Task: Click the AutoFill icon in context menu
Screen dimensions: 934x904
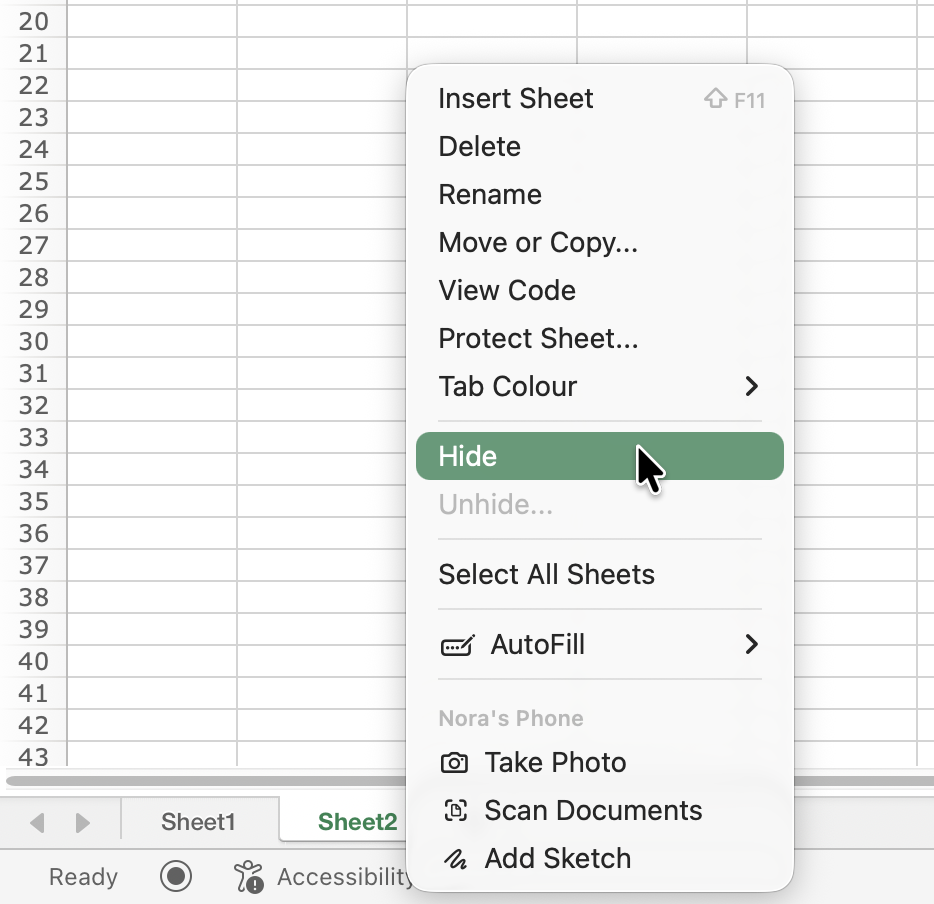Action: click(456, 645)
